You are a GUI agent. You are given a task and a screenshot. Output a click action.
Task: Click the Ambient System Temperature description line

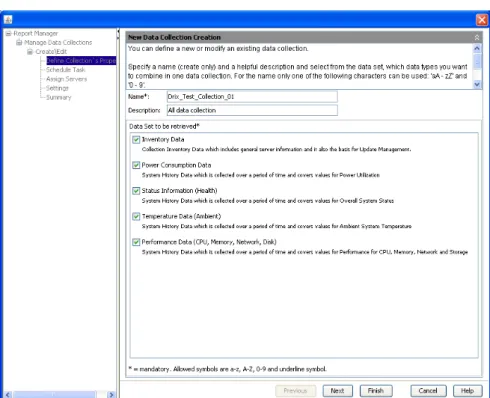277,226
